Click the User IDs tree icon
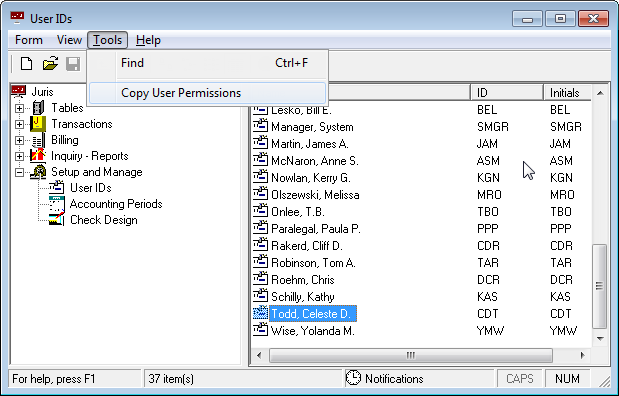 [x=56, y=188]
